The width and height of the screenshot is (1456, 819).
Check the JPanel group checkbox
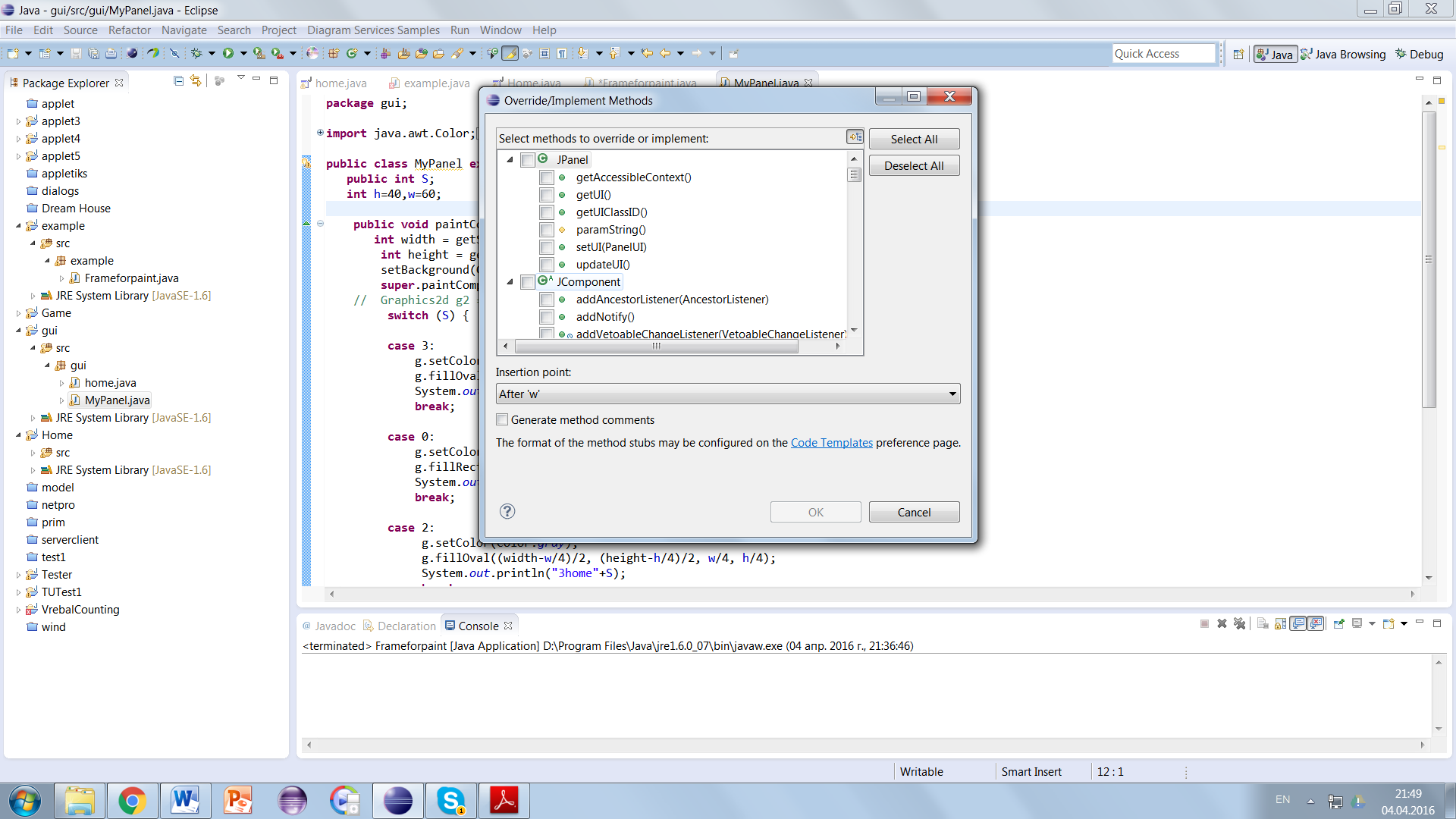point(528,160)
